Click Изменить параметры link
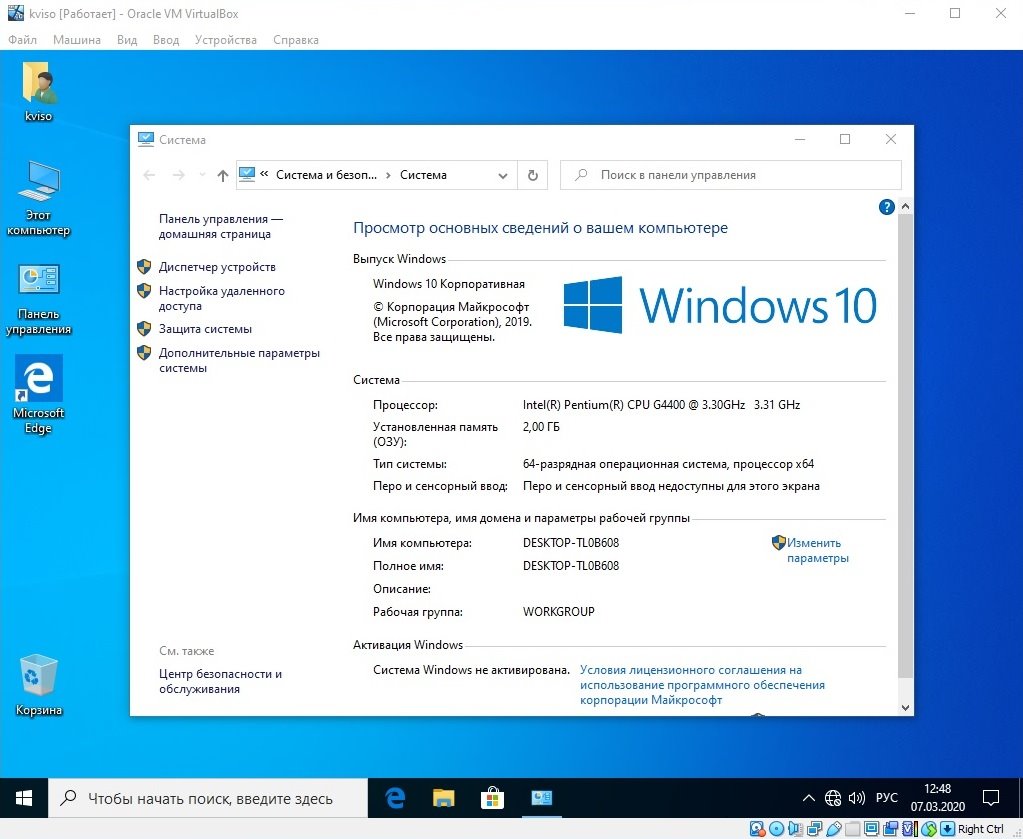 [817, 550]
